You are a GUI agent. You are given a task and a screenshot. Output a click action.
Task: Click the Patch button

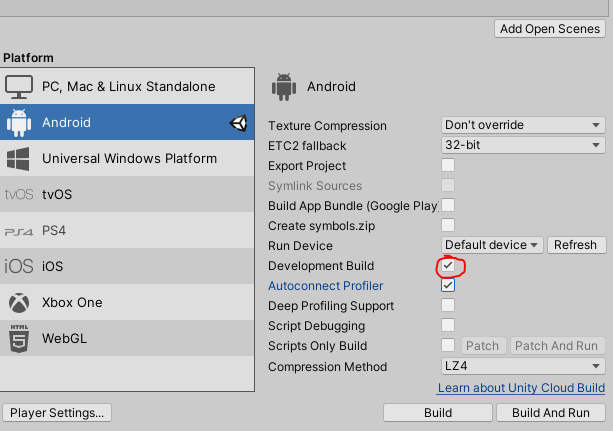[484, 346]
